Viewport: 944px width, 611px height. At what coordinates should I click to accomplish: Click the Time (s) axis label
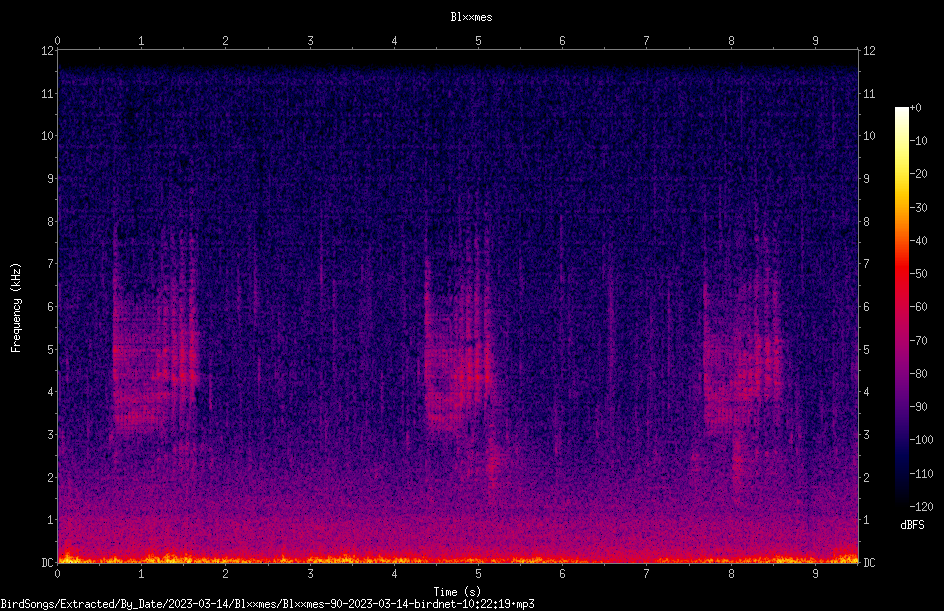(457, 592)
